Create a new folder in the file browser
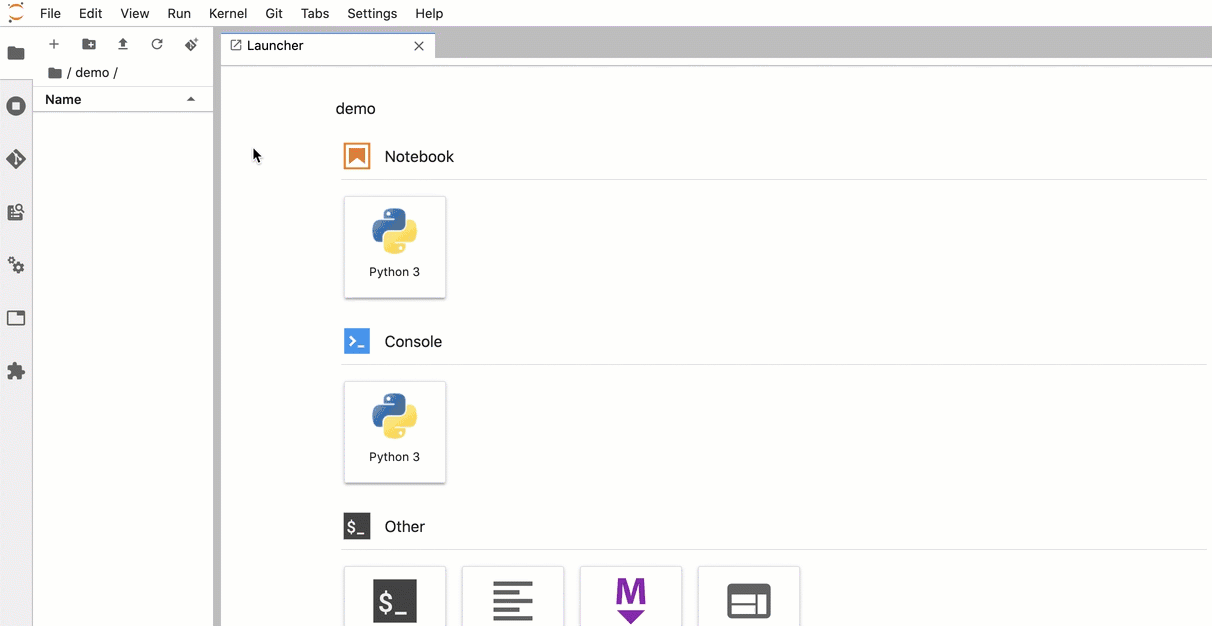 coord(88,44)
